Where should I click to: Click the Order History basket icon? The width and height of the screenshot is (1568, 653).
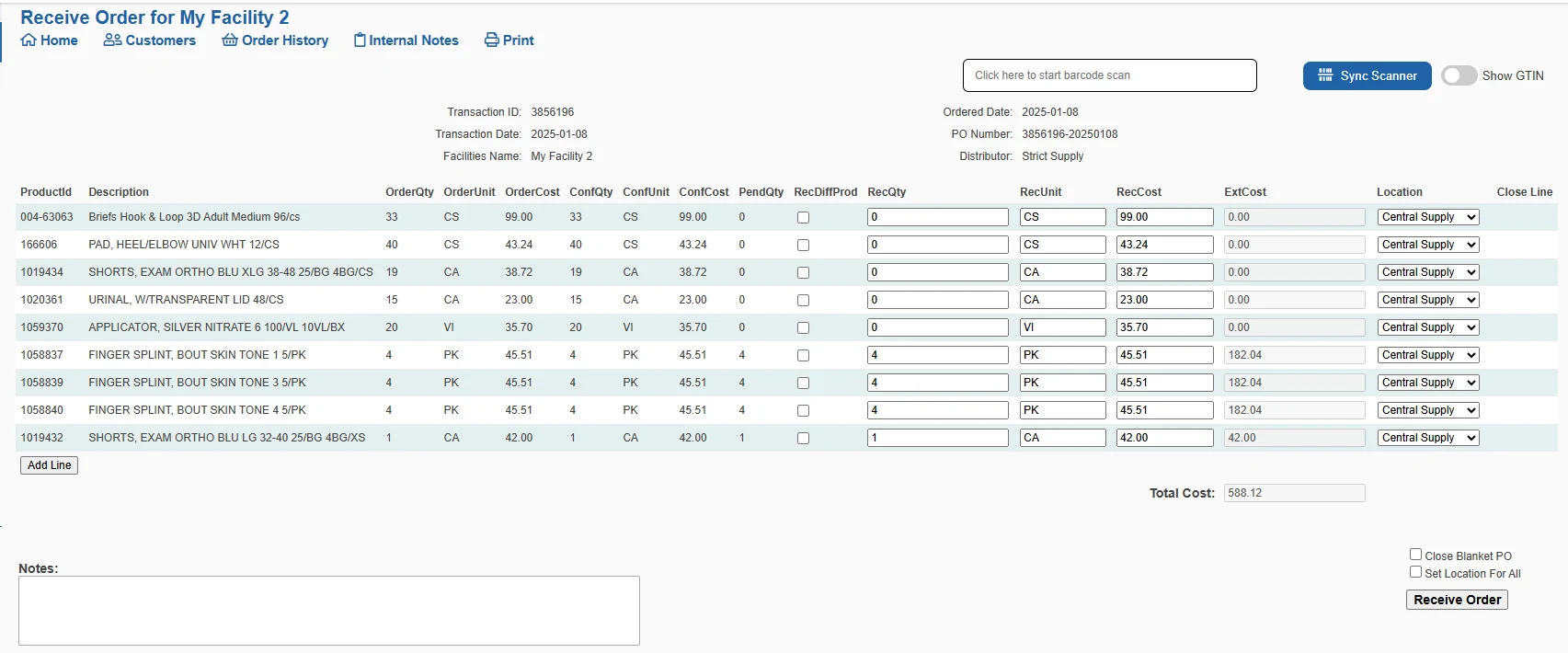pyautogui.click(x=230, y=40)
